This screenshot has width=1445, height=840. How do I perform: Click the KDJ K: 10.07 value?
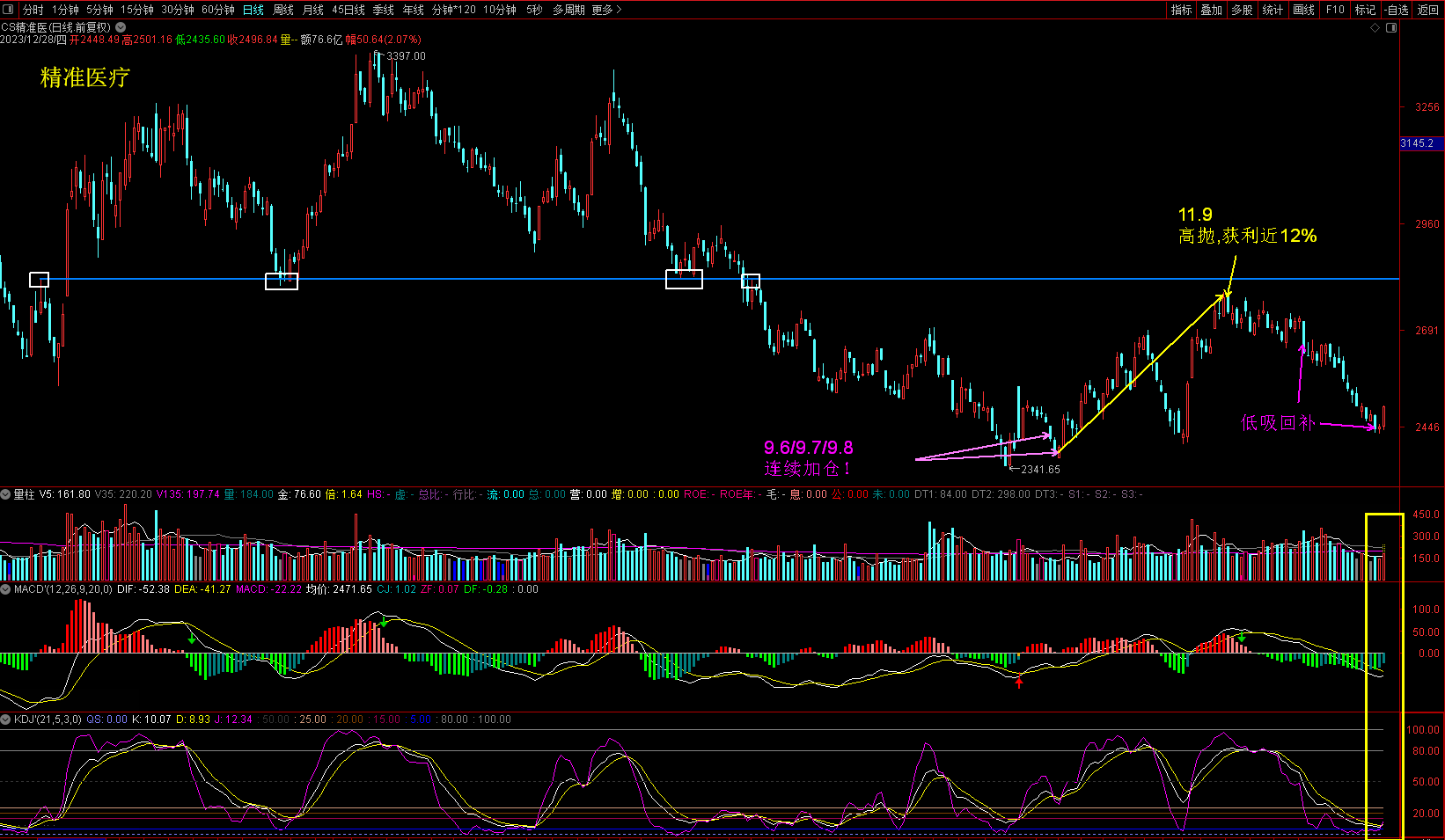tap(151, 719)
